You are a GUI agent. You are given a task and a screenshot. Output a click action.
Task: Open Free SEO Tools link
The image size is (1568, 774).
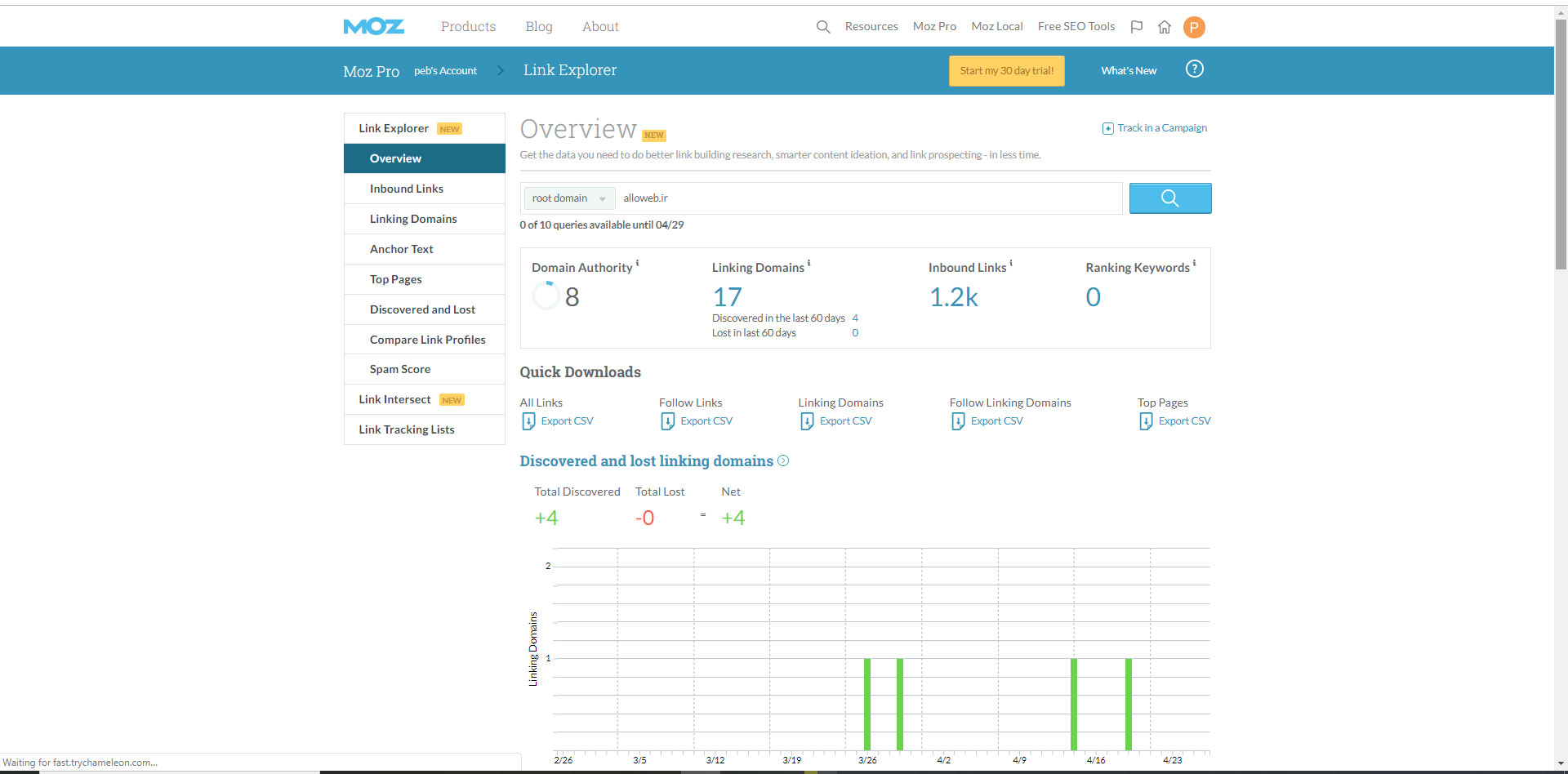tap(1076, 27)
